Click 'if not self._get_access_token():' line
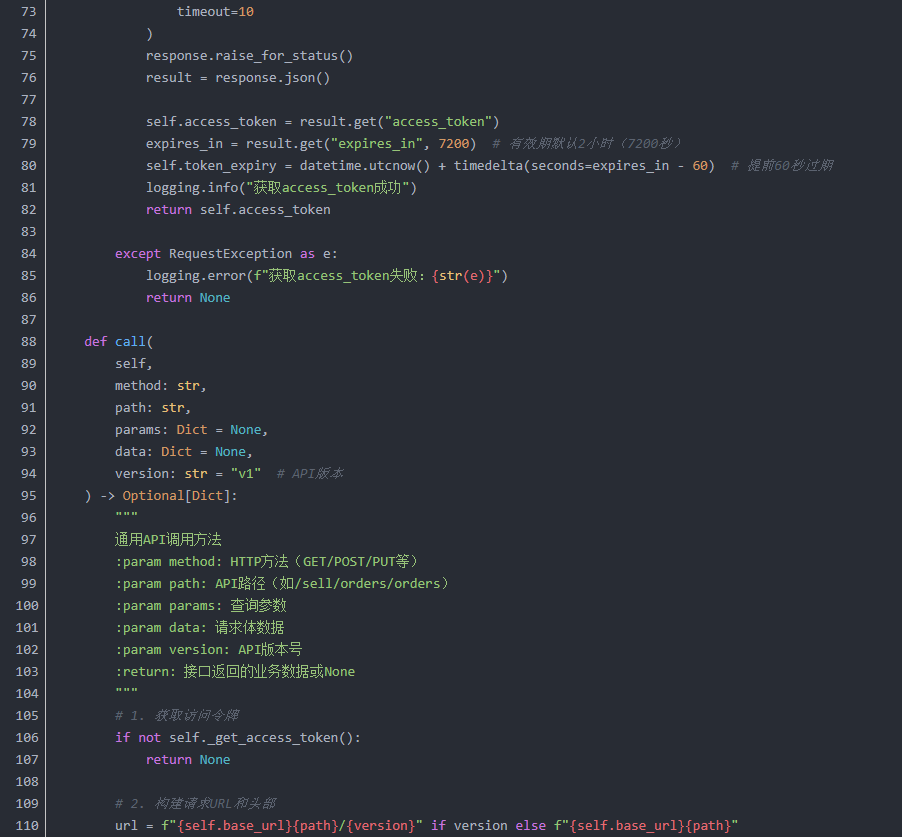Viewport: 902px width, 837px height. 237,737
